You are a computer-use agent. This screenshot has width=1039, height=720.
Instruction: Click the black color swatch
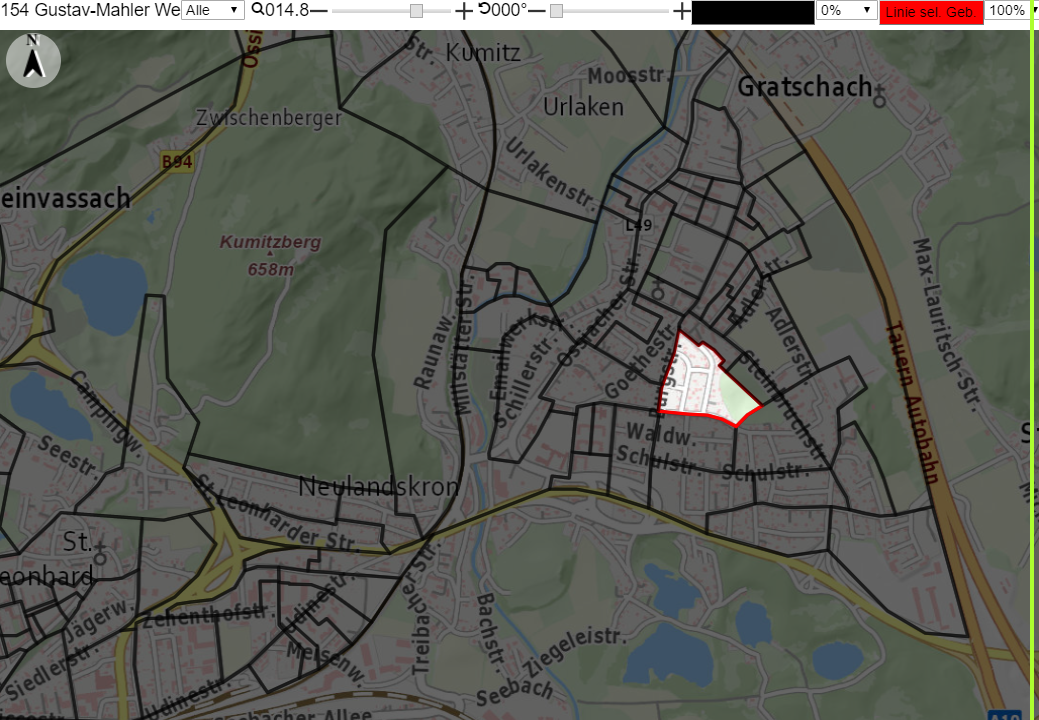753,12
